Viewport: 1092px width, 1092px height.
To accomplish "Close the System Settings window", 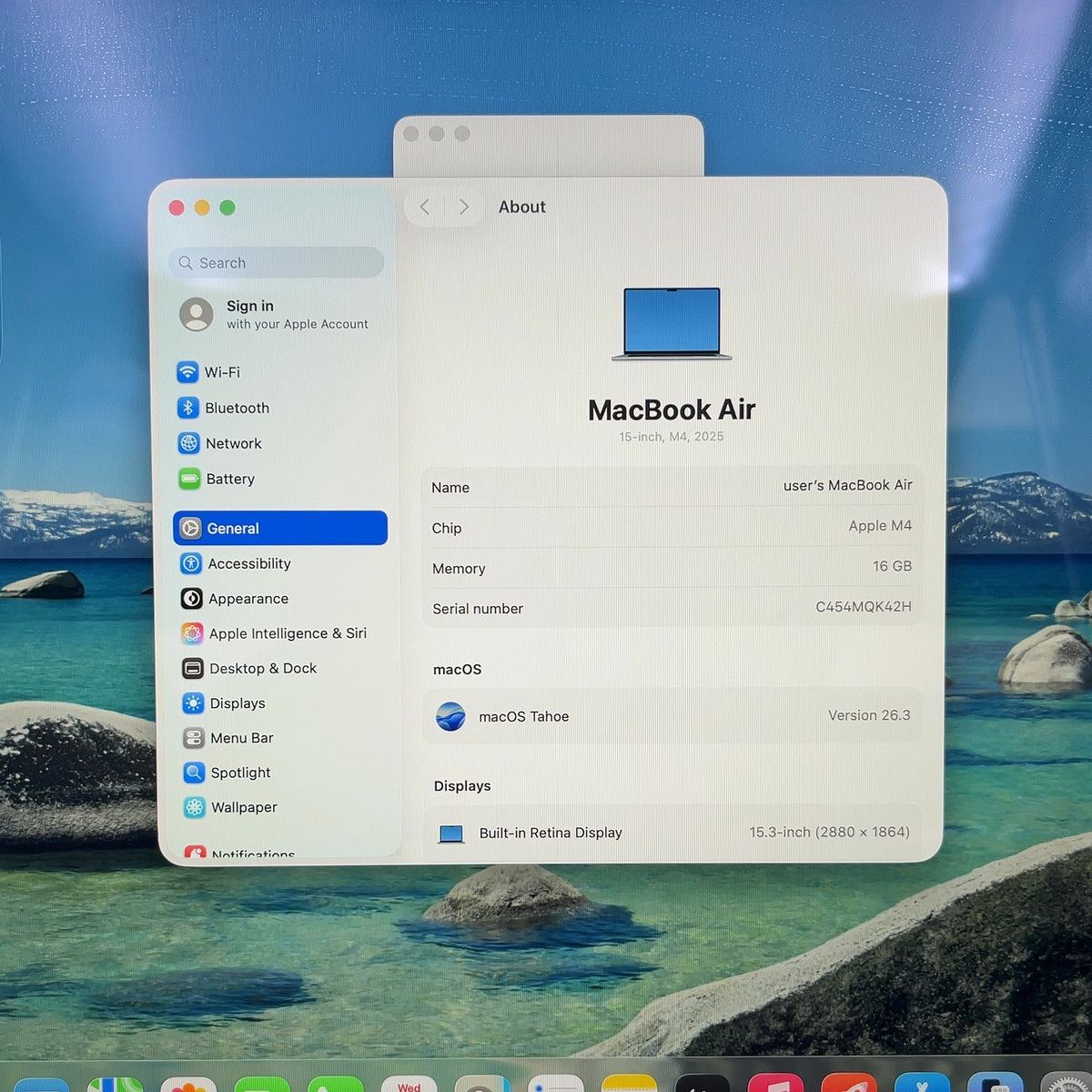I will (177, 207).
